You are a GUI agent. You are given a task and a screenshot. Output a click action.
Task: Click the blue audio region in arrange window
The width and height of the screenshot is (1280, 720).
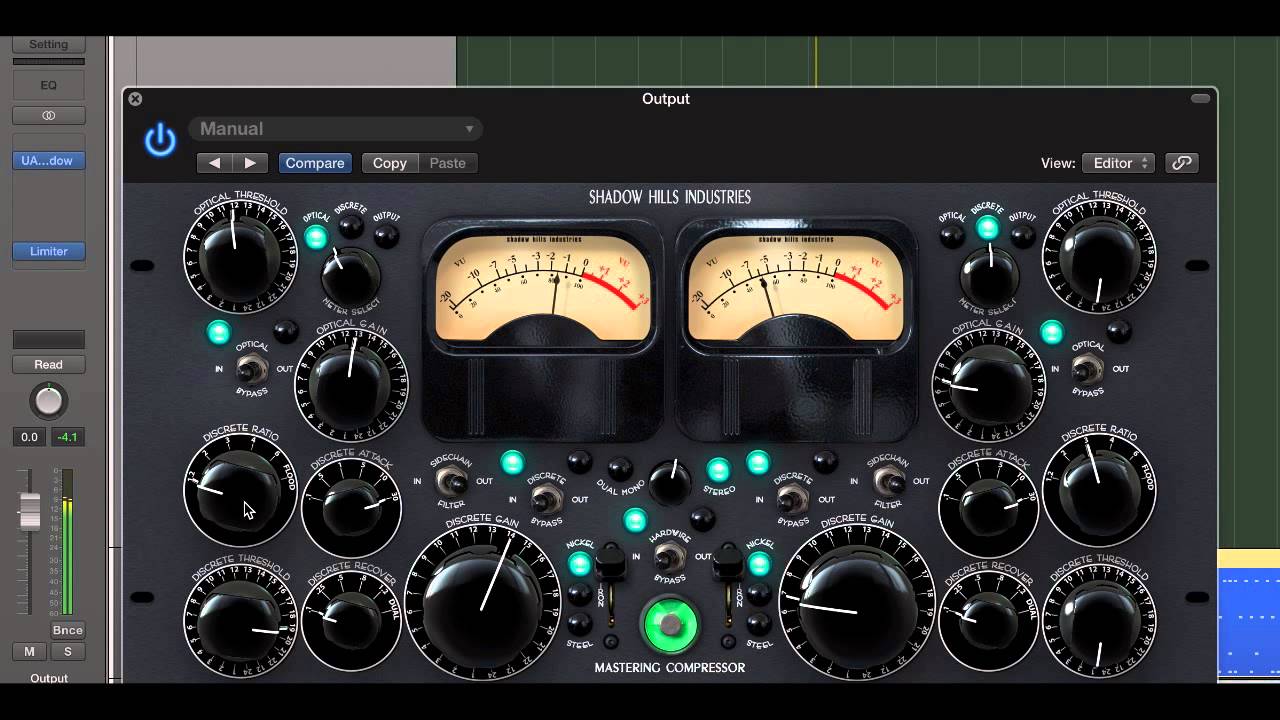[1248, 622]
